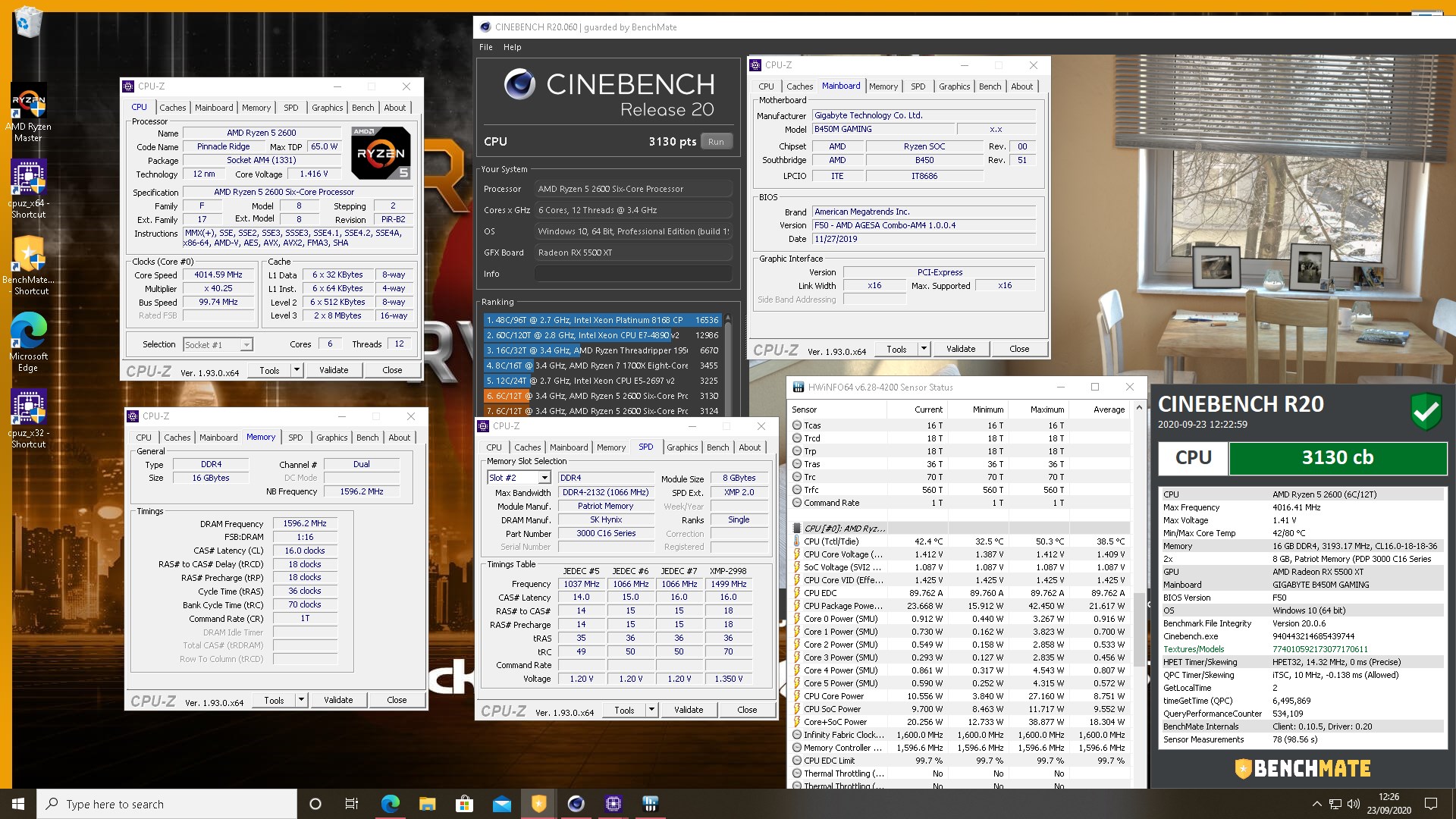Open the Recycle Bin desktop icon
The image size is (1456, 819).
click(28, 21)
